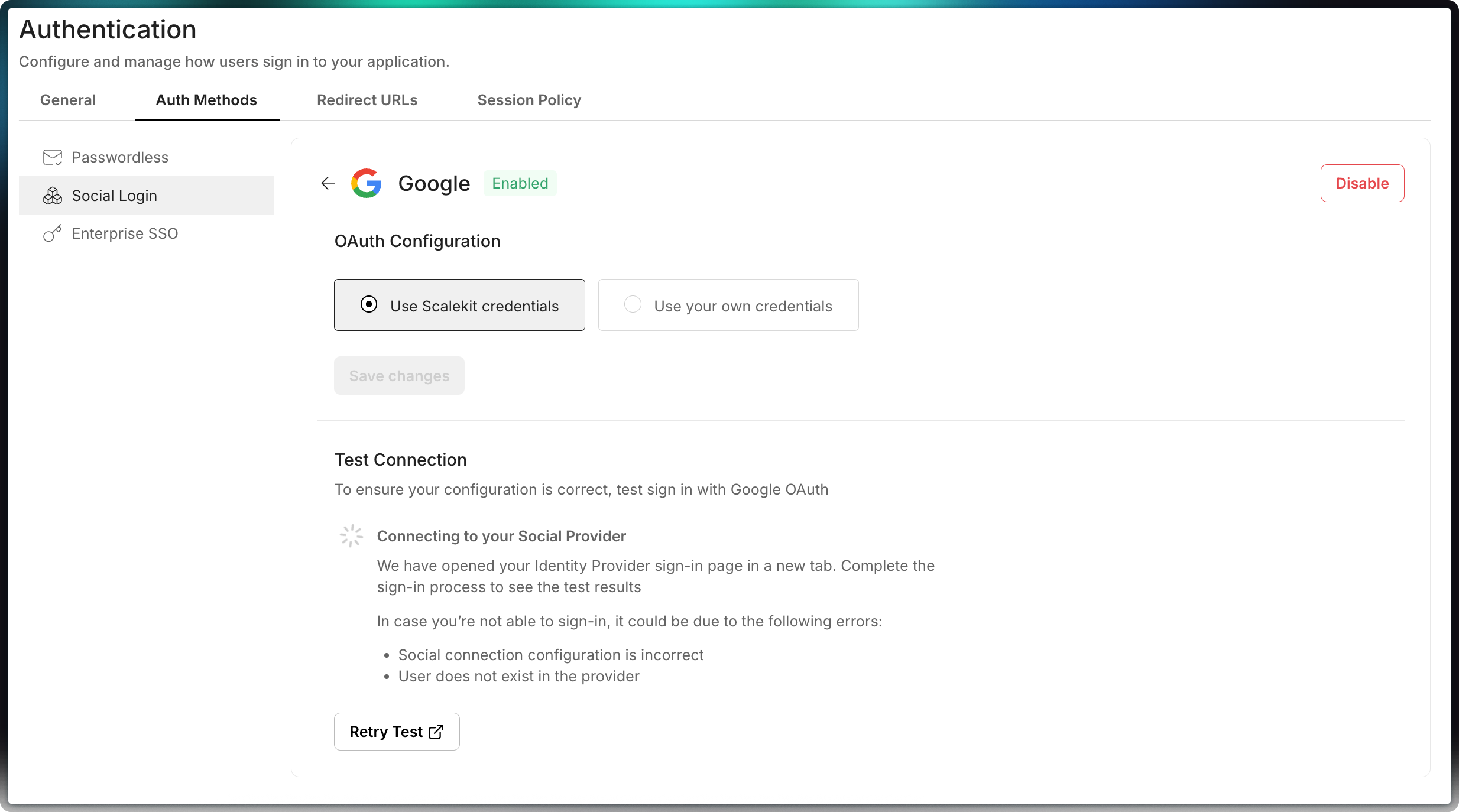Select the Auth Methods tab

(206, 100)
